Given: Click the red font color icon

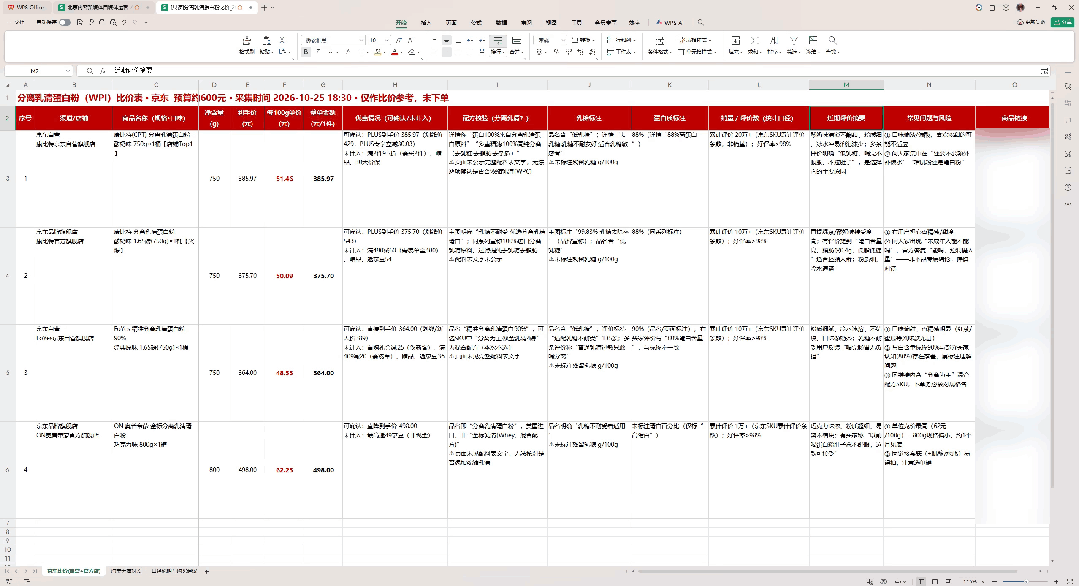Looking at the screenshot, I should (x=395, y=52).
